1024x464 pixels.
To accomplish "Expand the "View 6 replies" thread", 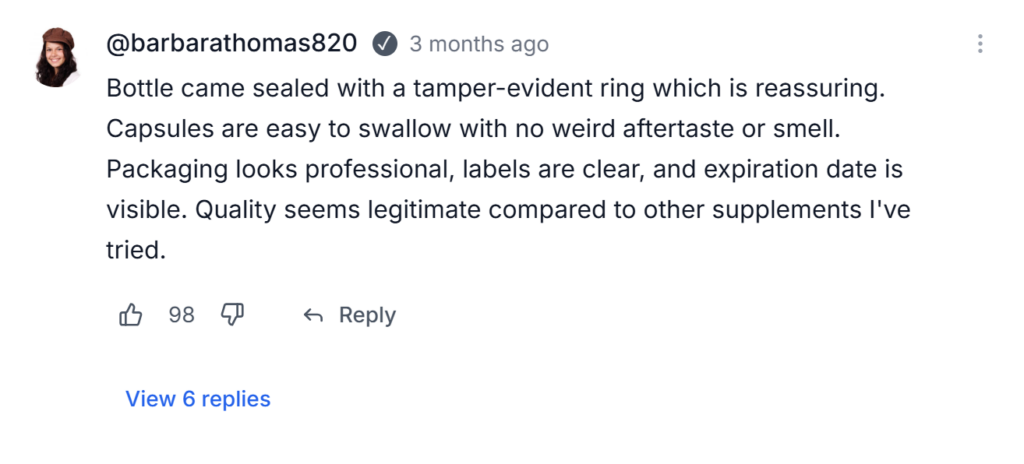I will click(198, 399).
